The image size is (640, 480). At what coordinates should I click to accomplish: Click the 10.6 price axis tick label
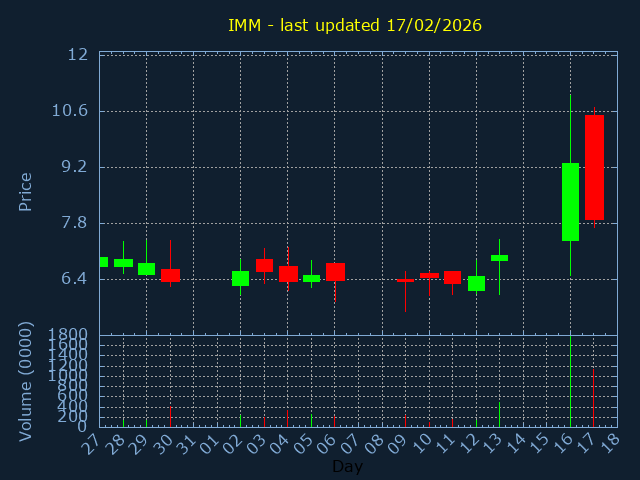coord(68,110)
